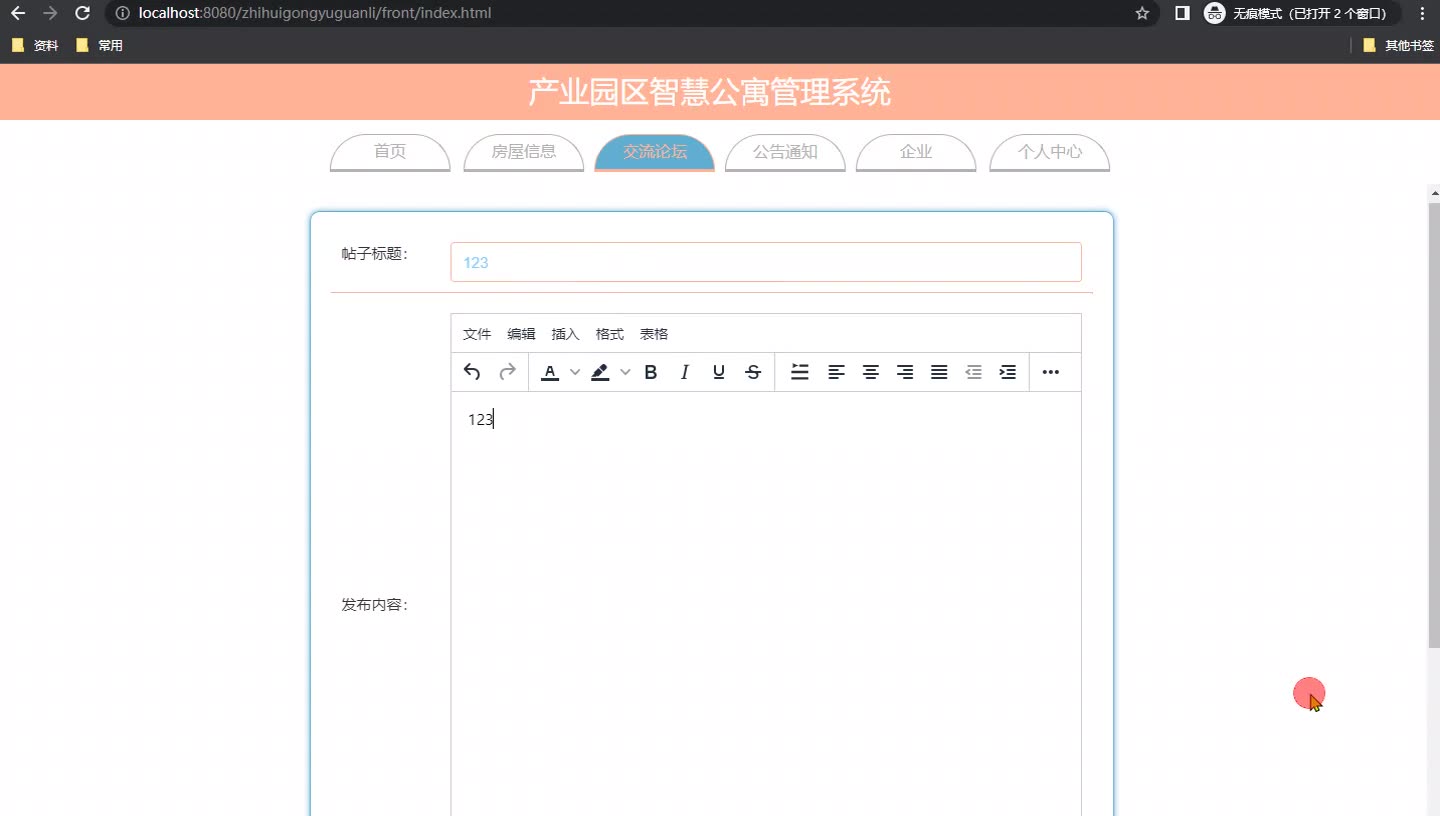This screenshot has height=816, width=1440.
Task: Click the site info icon in address bar
Action: click(x=122, y=13)
